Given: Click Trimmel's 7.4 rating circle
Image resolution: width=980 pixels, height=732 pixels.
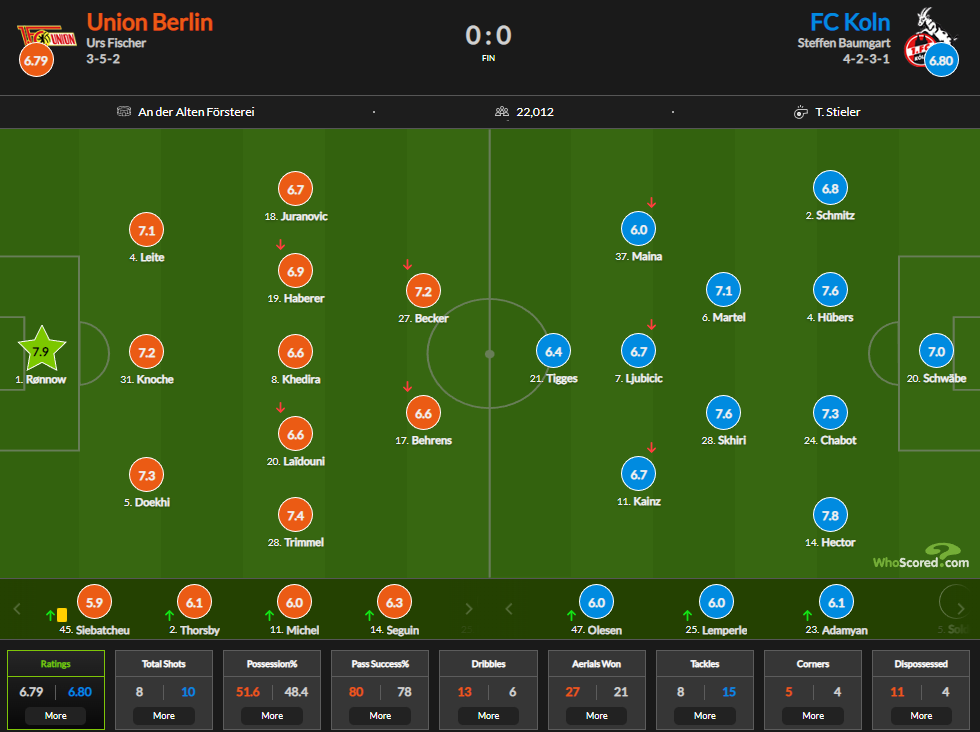Looking at the screenshot, I should click(x=296, y=515).
